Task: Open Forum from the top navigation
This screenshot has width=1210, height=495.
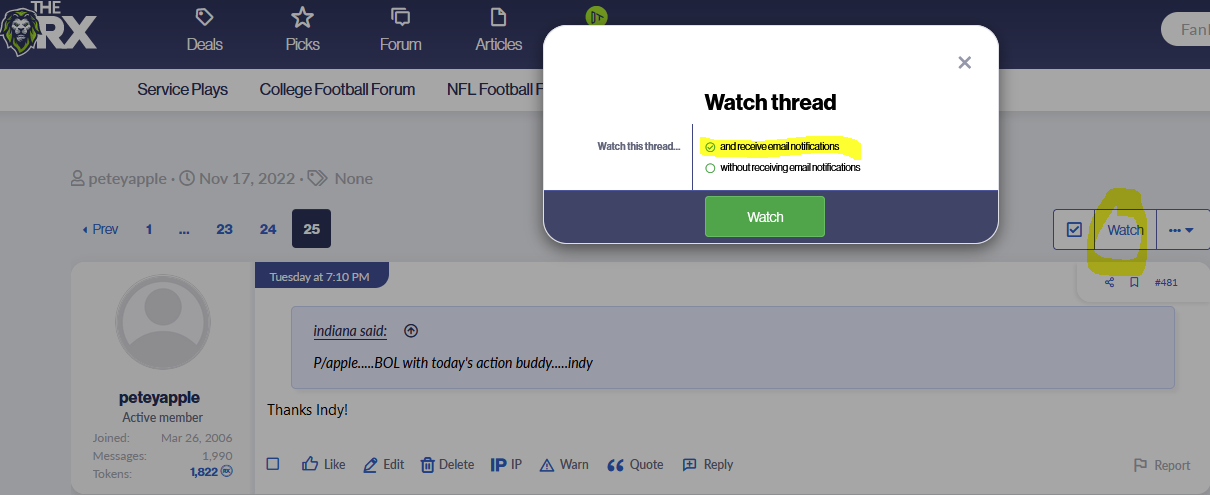Action: [x=400, y=17]
